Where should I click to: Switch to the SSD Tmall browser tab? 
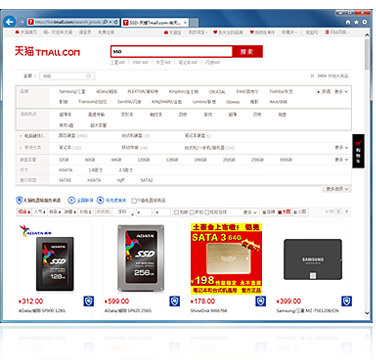155,23
